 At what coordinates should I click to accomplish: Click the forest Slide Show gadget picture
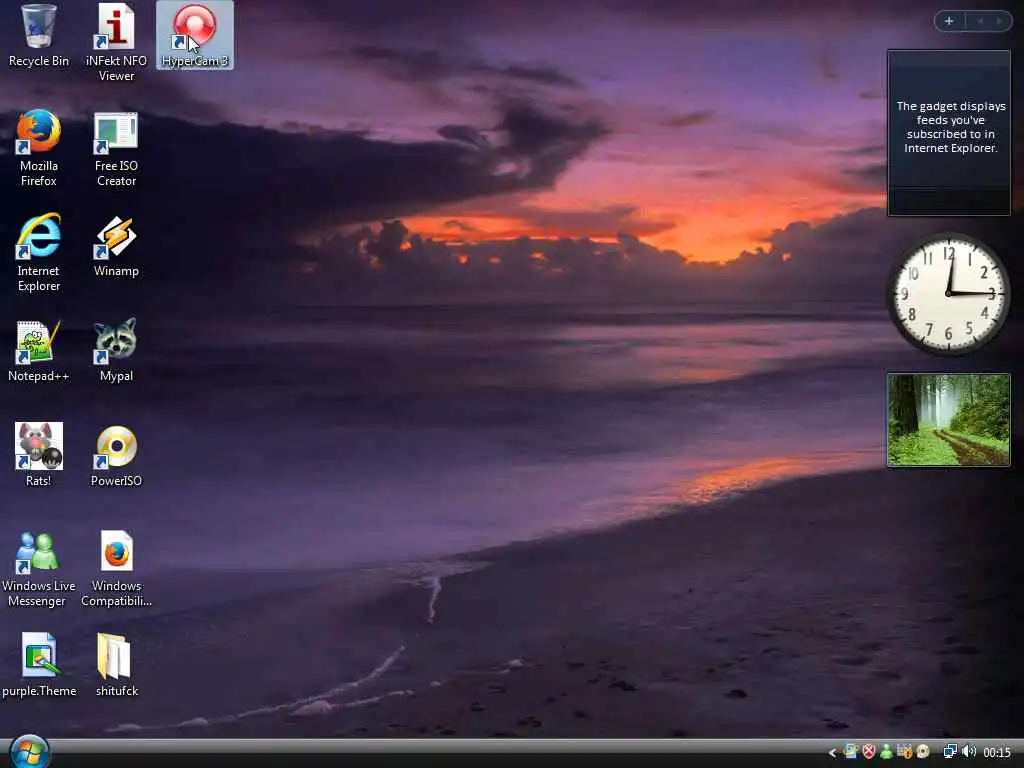(948, 420)
